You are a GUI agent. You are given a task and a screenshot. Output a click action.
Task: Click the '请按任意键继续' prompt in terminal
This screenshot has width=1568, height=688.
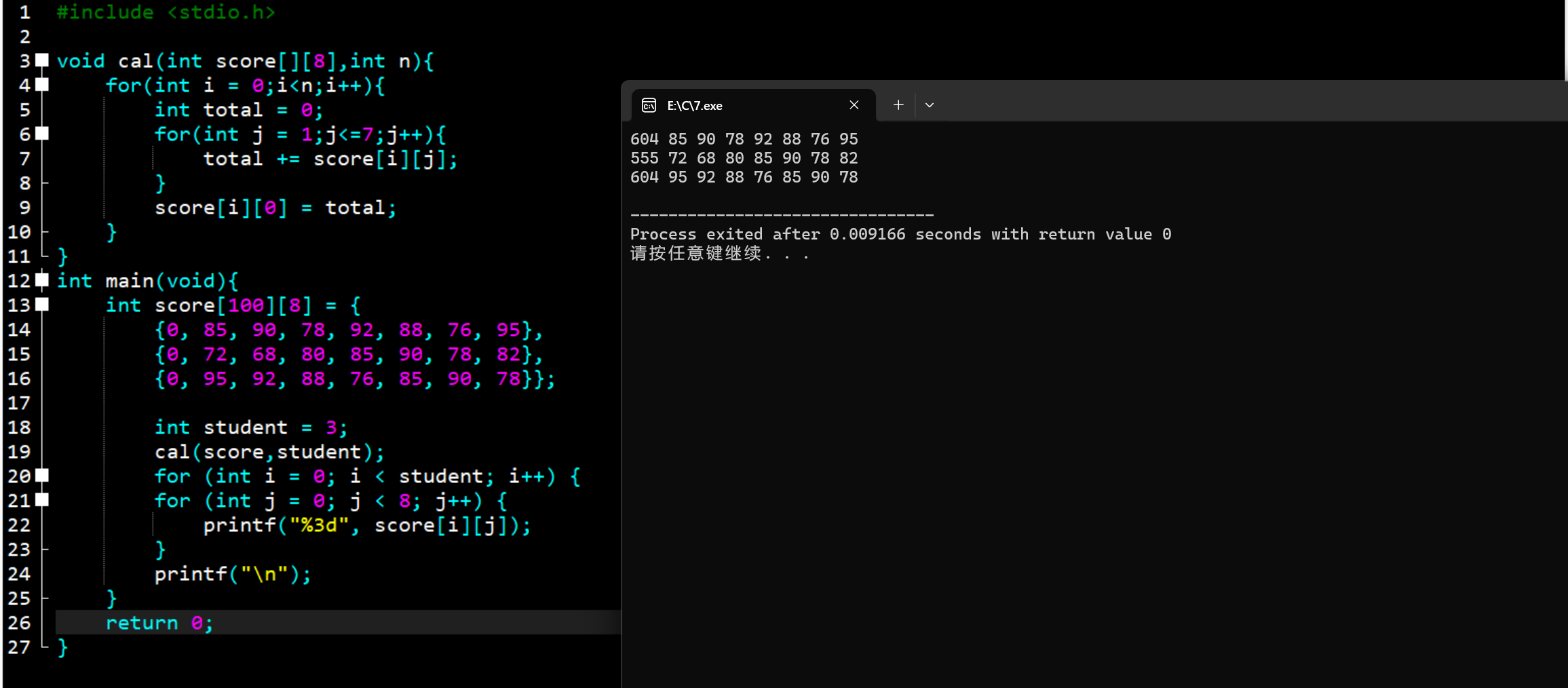point(720,254)
